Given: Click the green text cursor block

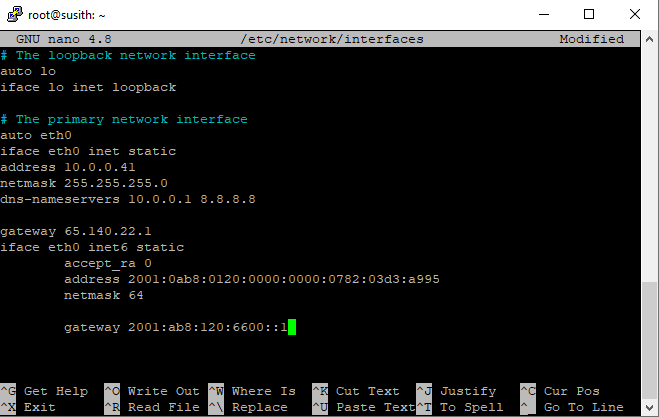Looking at the screenshot, I should point(292,327).
